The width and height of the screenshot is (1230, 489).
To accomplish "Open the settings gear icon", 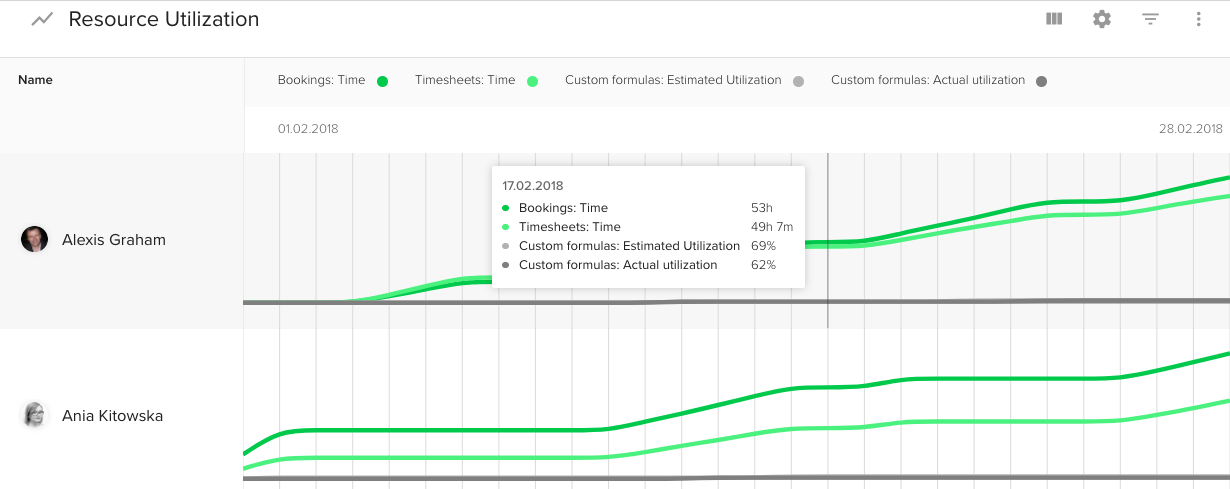I will pos(1102,19).
